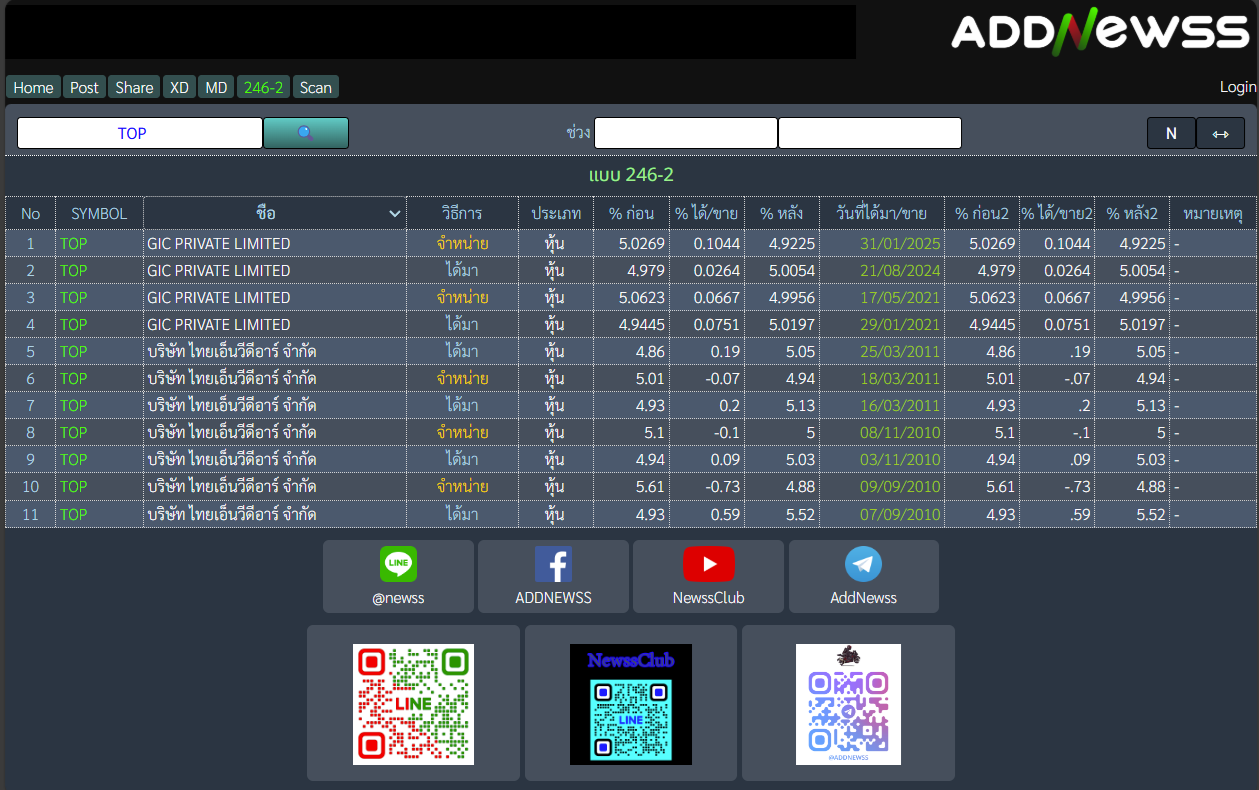This screenshot has height=790, width=1259.
Task: Click the ประเภท column header
Action: tap(557, 214)
